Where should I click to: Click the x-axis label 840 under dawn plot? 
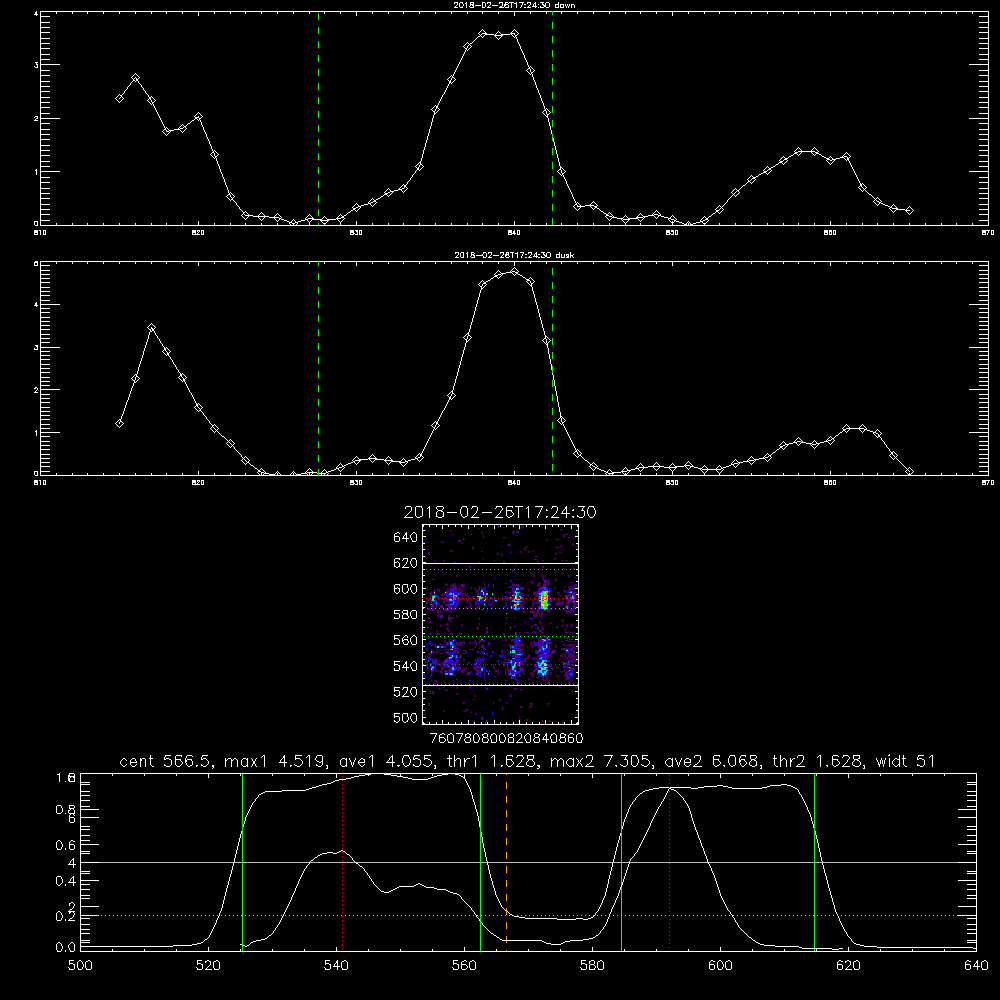click(514, 233)
